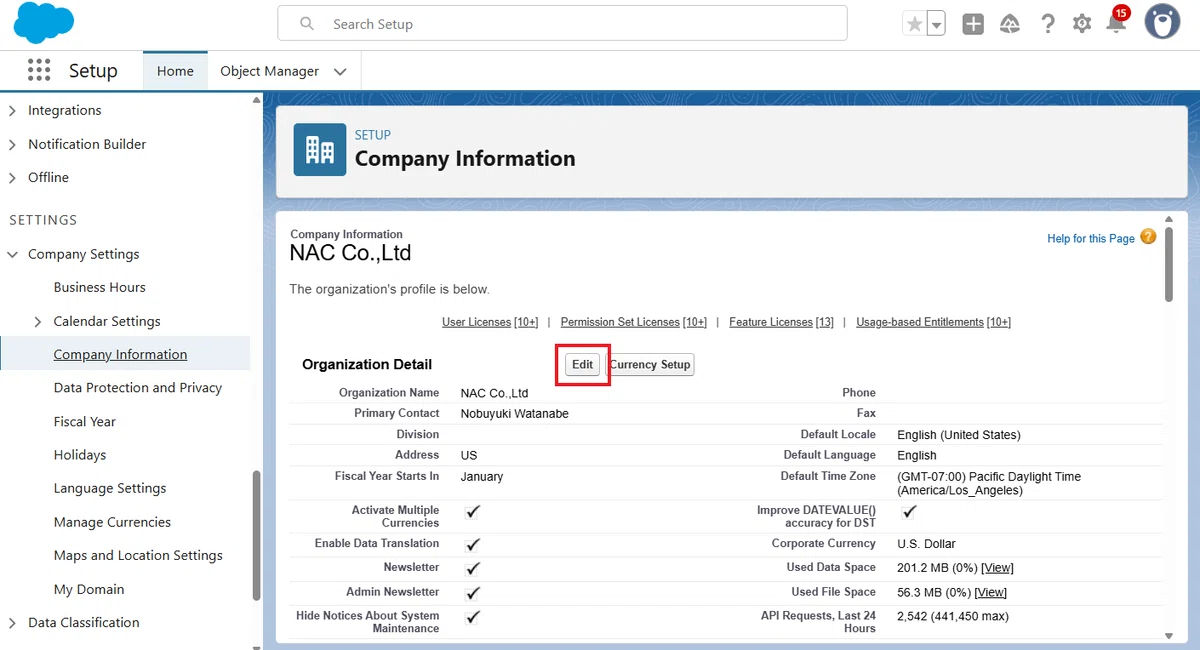Click the Salesforce cloud logo

coord(44,22)
